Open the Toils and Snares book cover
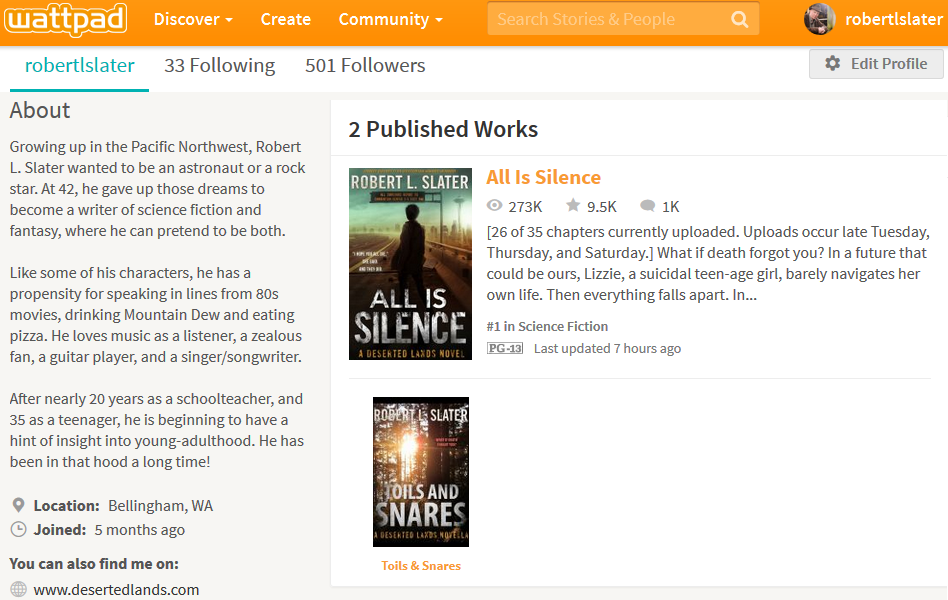Image resolution: width=948 pixels, height=600 pixels. [x=421, y=472]
